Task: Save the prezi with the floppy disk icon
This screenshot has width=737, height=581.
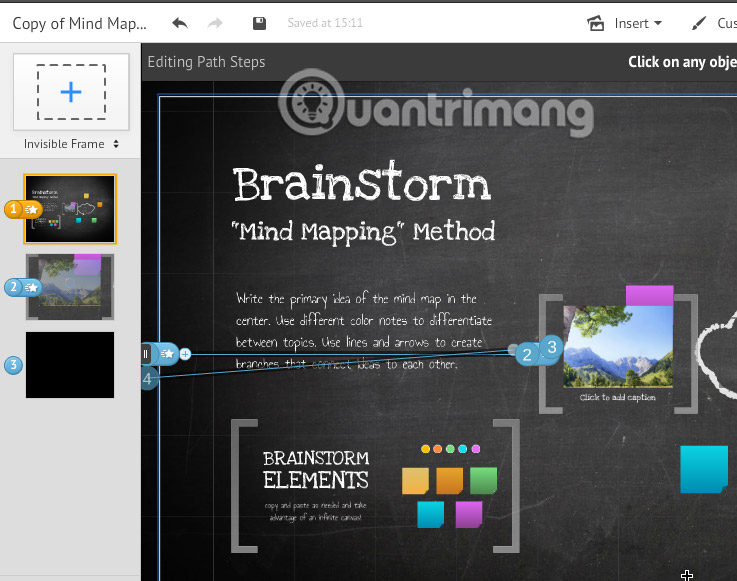Action: [x=259, y=23]
